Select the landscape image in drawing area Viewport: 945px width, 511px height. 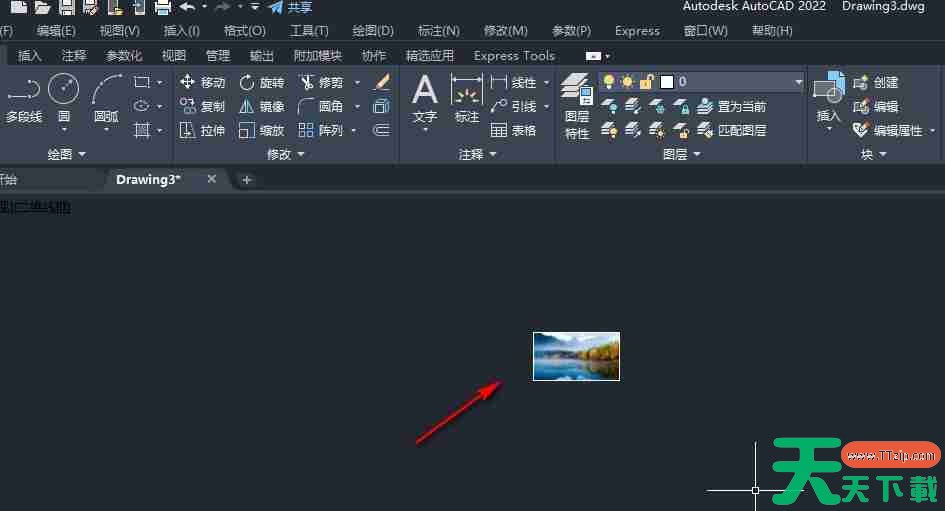click(576, 356)
